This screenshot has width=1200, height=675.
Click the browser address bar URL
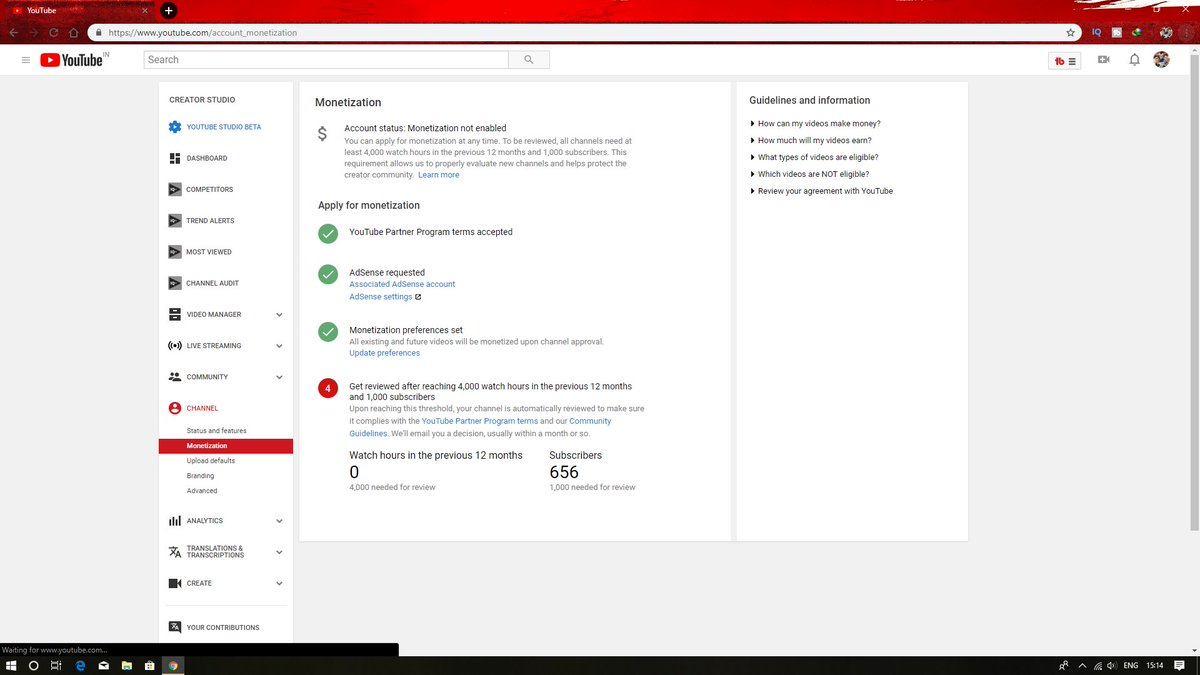[203, 33]
